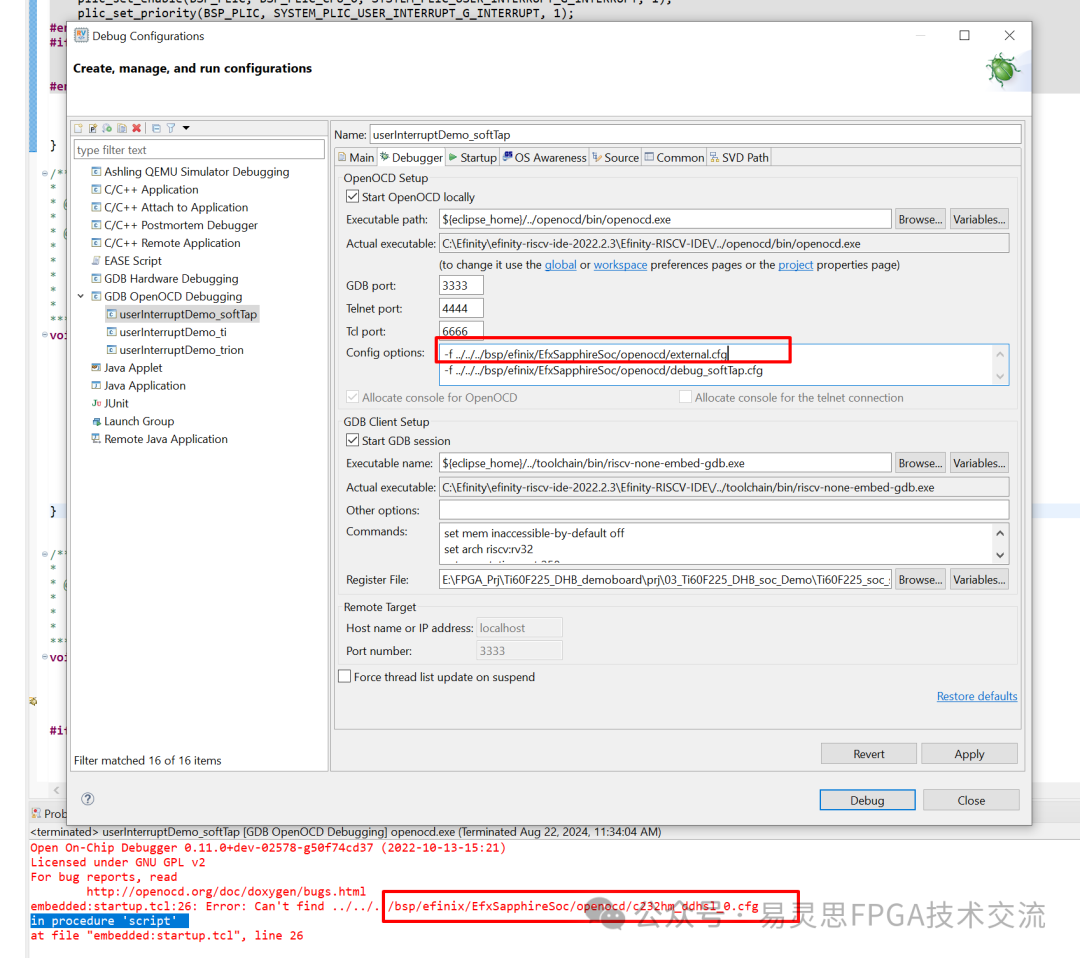Enable Force thread list update on suspend
Screen dimensions: 1080x958
pos(344,677)
